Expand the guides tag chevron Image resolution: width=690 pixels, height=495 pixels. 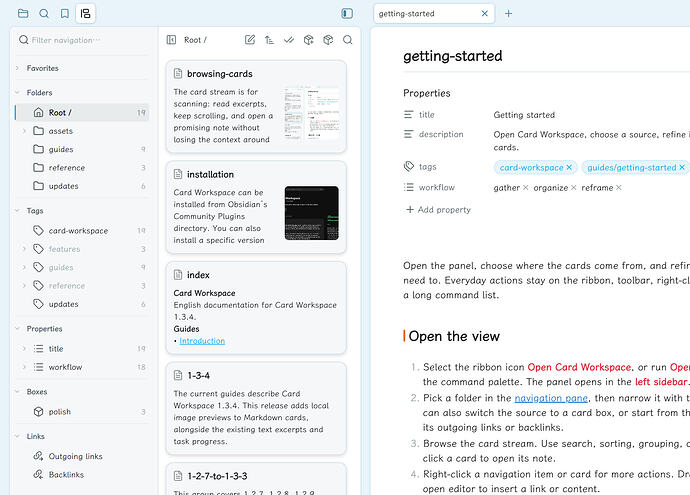(24, 268)
